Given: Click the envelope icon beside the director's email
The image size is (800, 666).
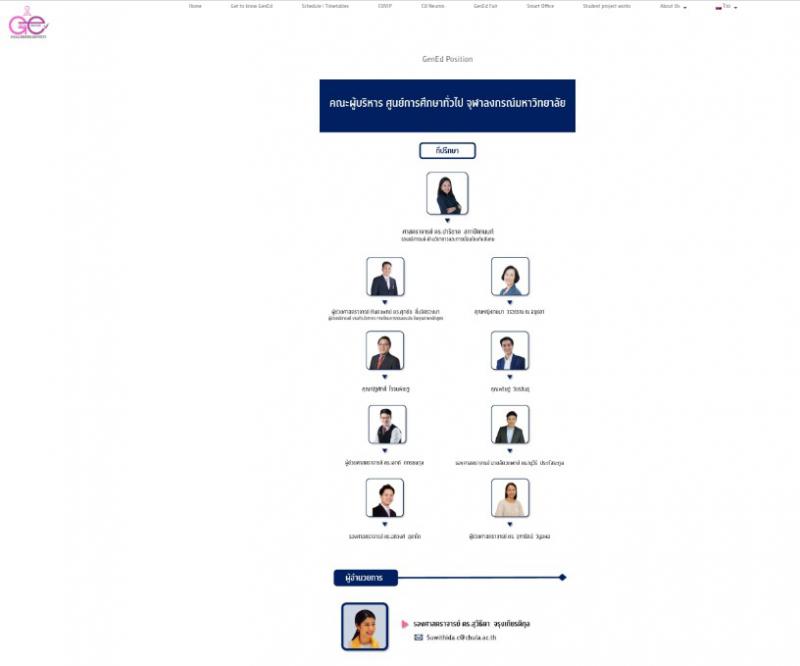Looking at the screenshot, I should pos(418,636).
